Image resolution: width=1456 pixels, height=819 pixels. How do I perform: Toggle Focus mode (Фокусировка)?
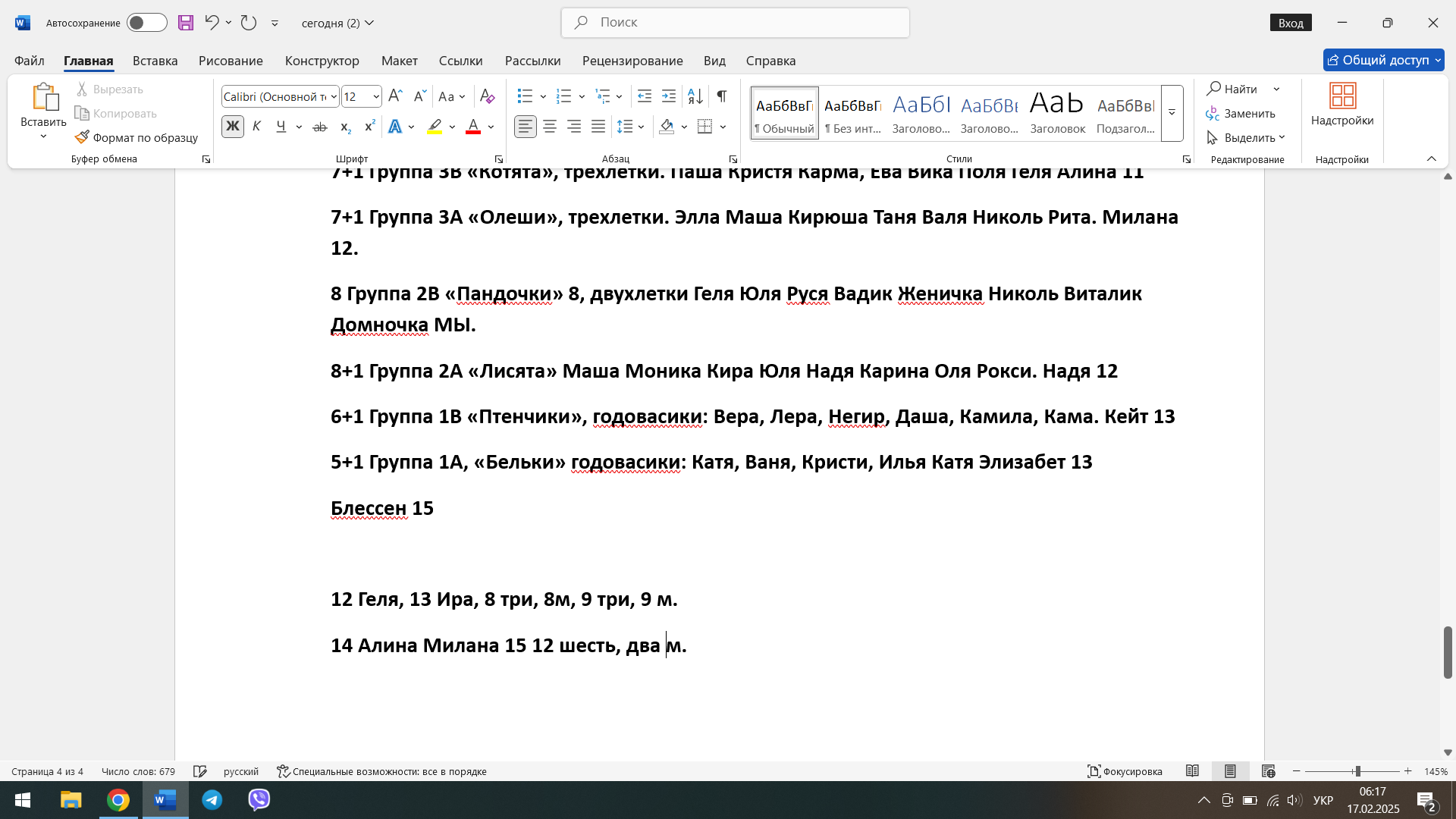coord(1125,771)
